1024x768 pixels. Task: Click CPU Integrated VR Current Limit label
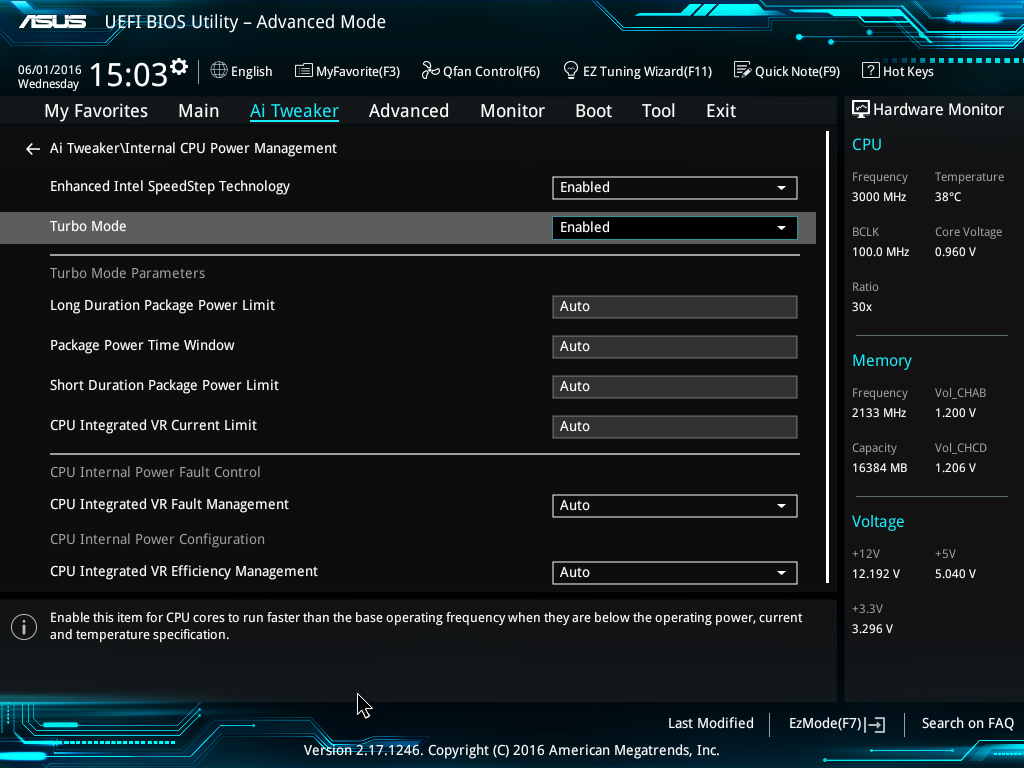(153, 425)
